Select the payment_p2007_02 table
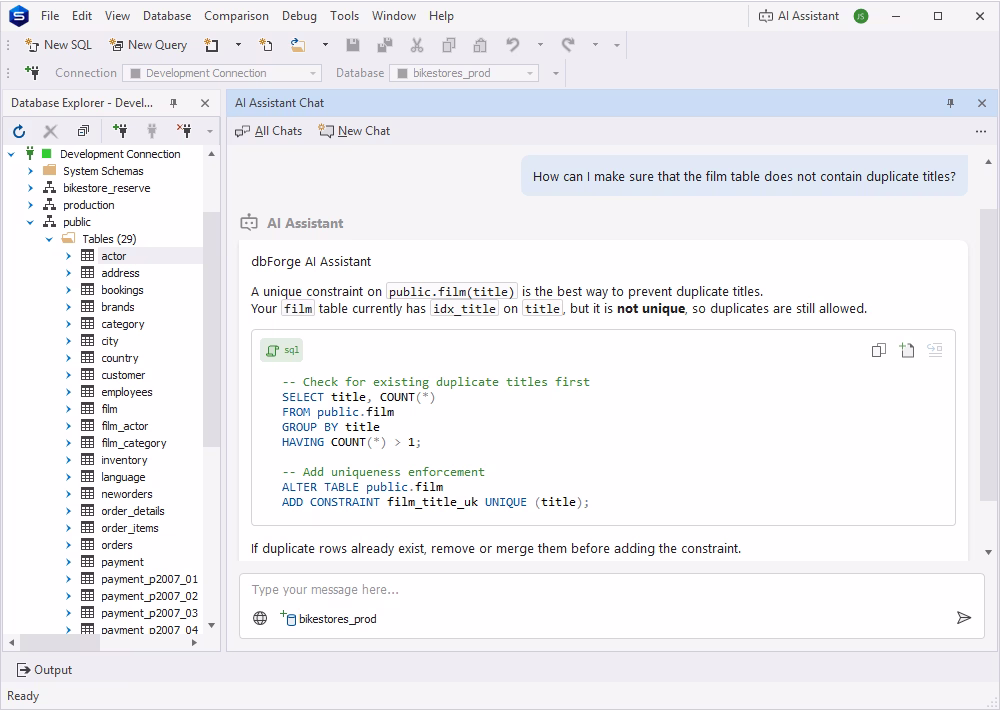This screenshot has width=1000, height=710. coord(149,596)
